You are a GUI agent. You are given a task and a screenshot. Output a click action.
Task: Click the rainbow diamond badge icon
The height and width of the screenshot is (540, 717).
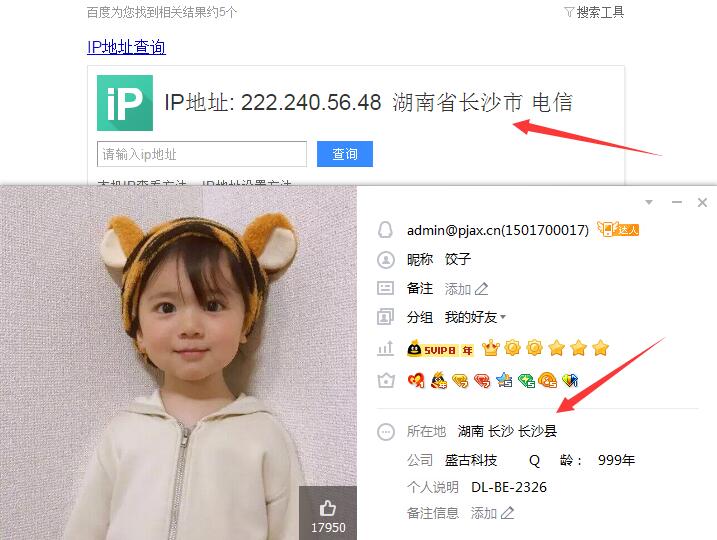point(570,380)
